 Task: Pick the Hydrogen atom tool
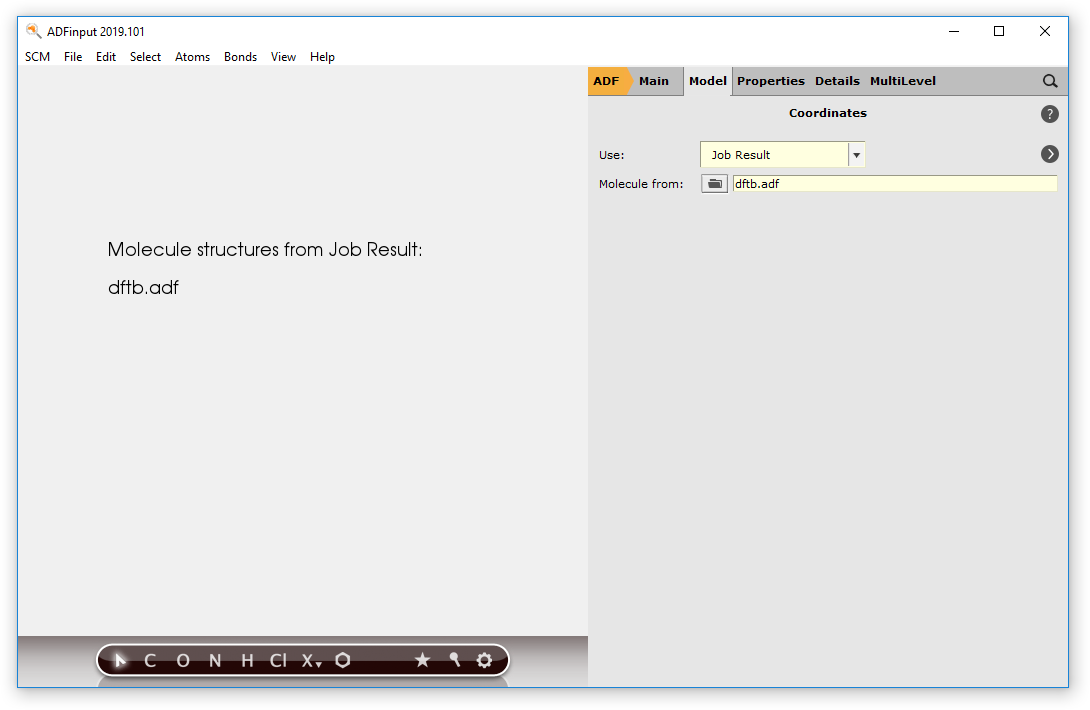(x=245, y=660)
